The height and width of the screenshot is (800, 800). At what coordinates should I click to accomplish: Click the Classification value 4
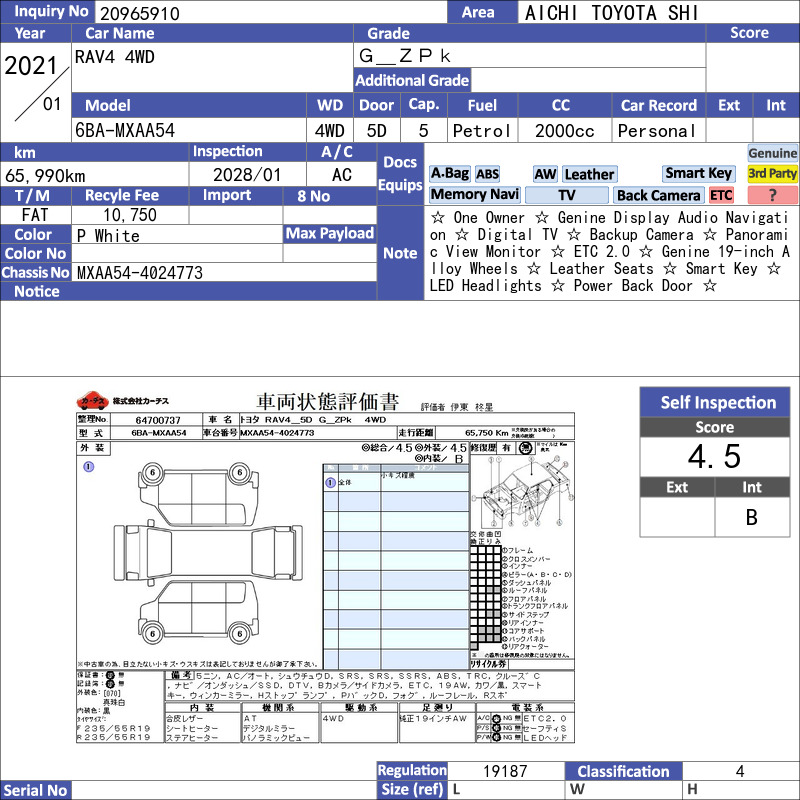click(740, 770)
